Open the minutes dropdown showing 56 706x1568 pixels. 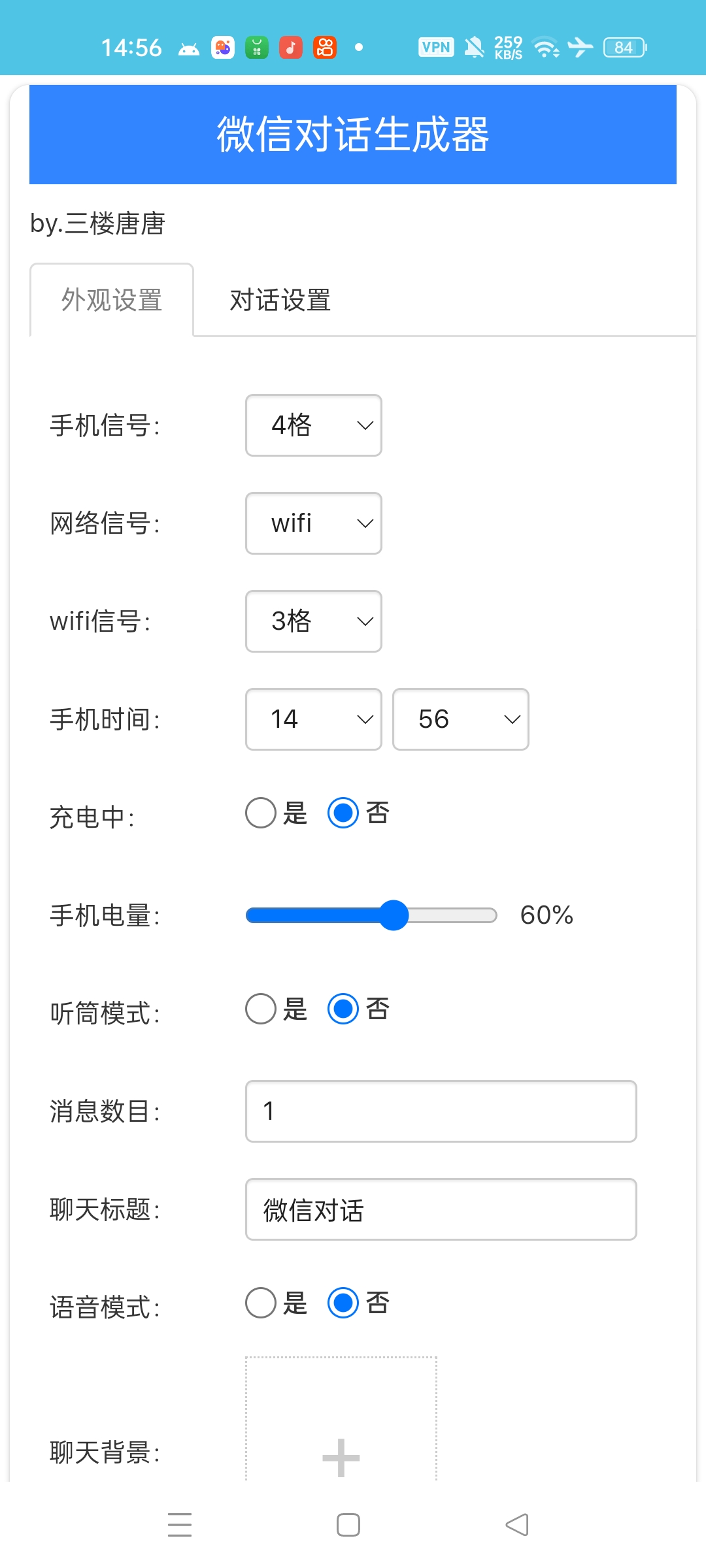coord(460,719)
